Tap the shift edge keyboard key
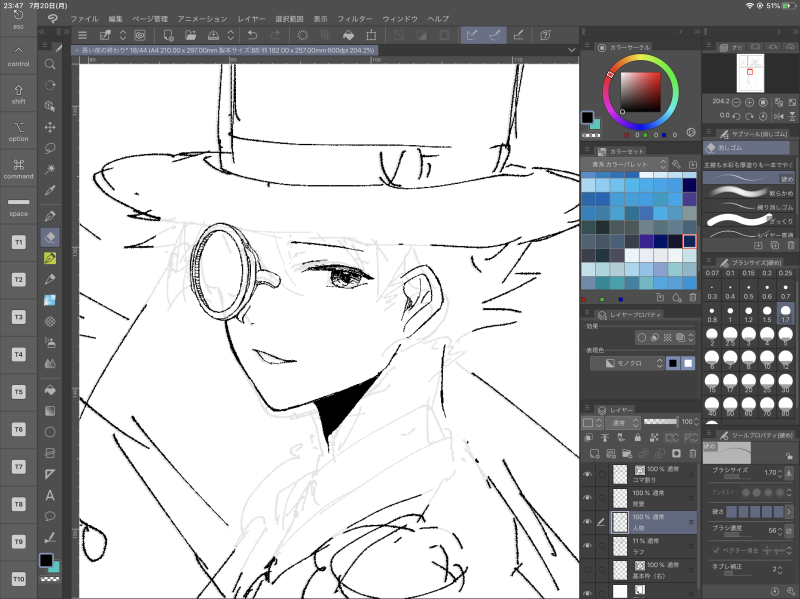Image resolution: width=800 pixels, height=599 pixels. 18,94
